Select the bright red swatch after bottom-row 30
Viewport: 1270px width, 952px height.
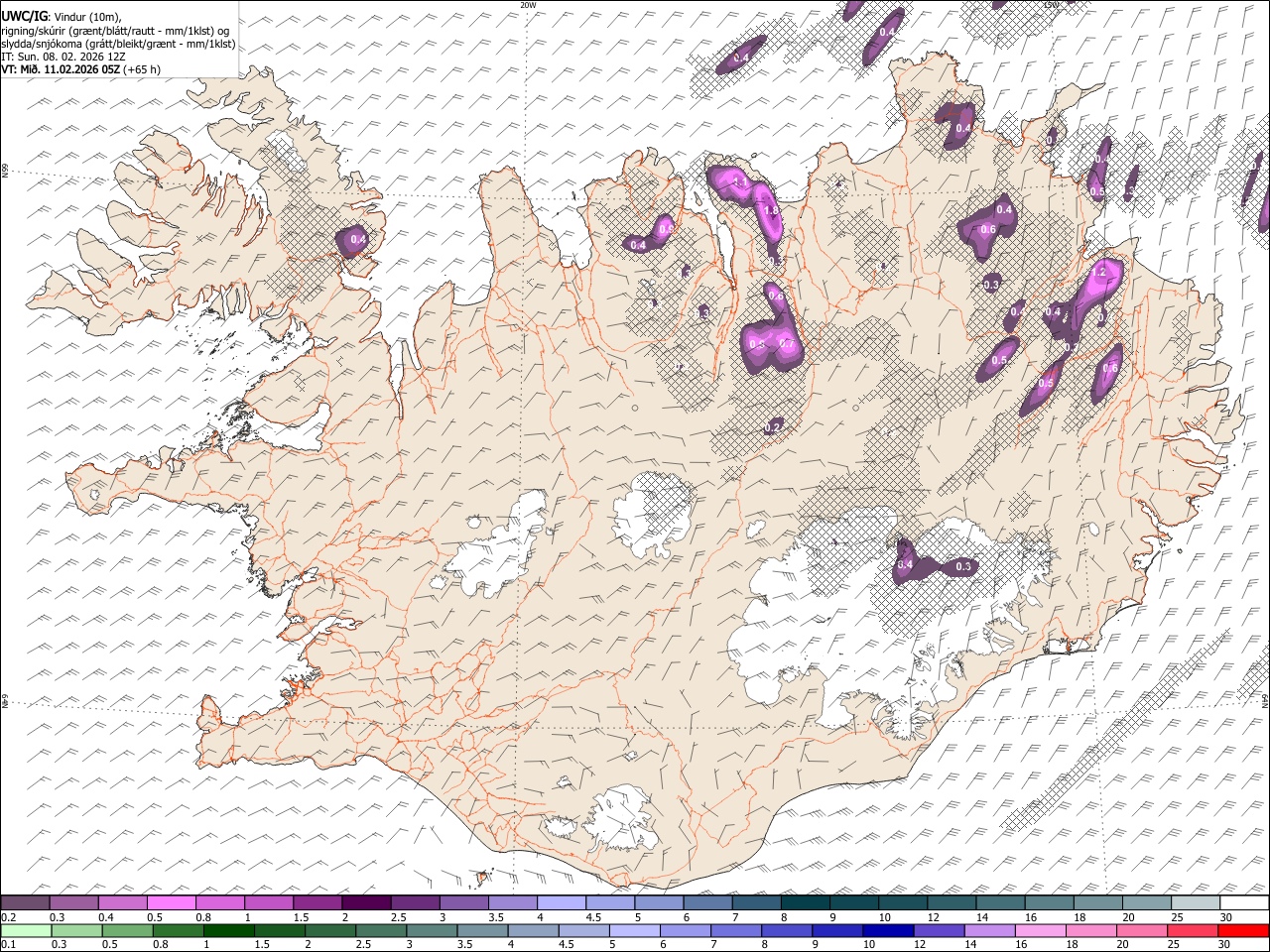coord(1243,930)
